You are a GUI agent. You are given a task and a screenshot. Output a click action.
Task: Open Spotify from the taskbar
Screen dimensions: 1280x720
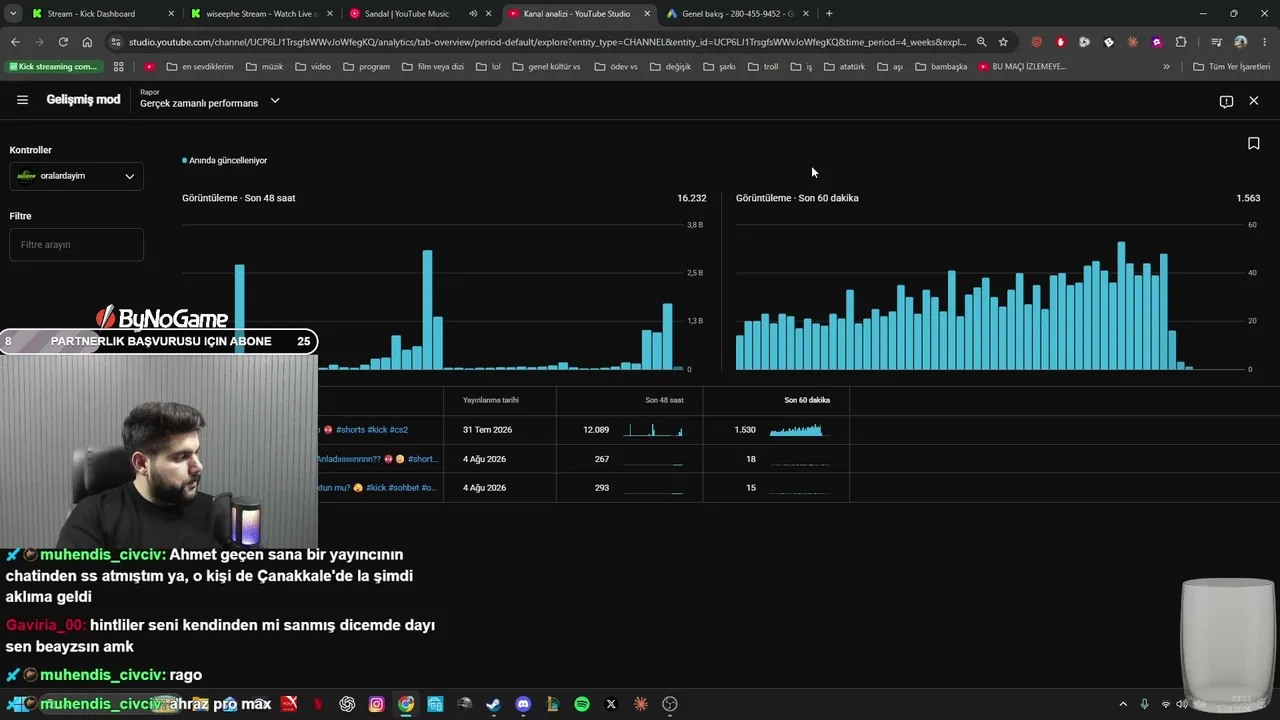click(x=582, y=704)
